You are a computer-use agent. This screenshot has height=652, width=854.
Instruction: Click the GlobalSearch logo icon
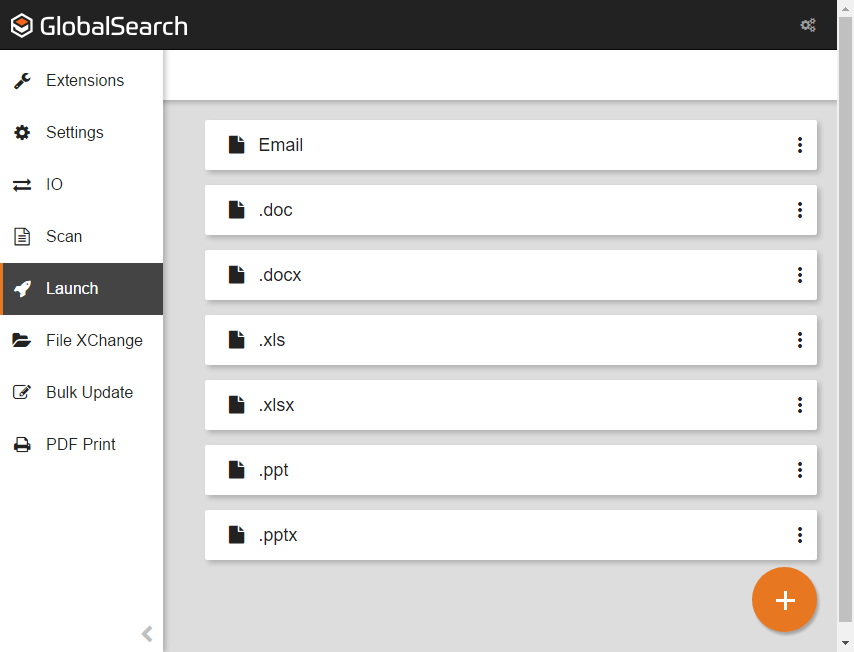pos(22,26)
